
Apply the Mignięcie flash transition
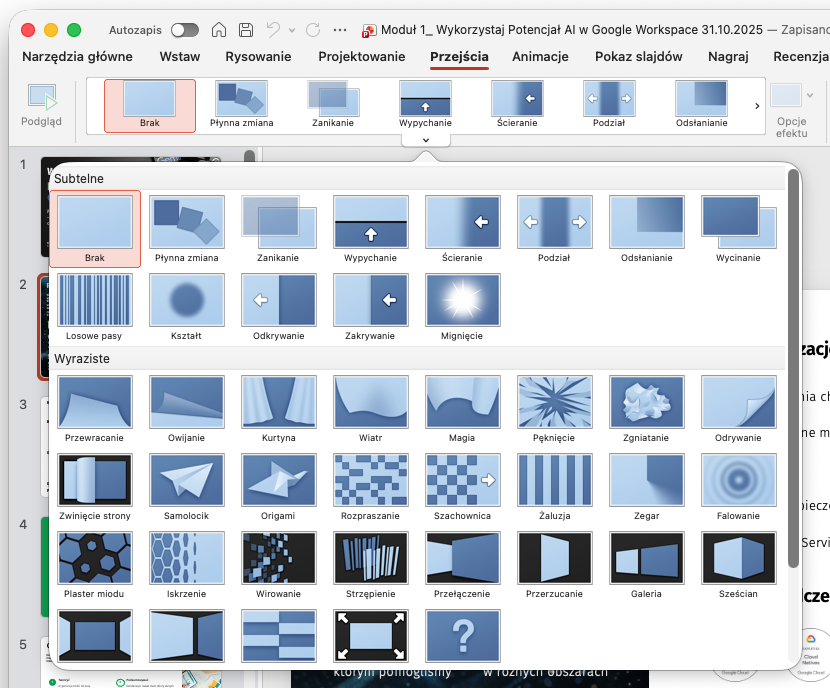coord(462,307)
